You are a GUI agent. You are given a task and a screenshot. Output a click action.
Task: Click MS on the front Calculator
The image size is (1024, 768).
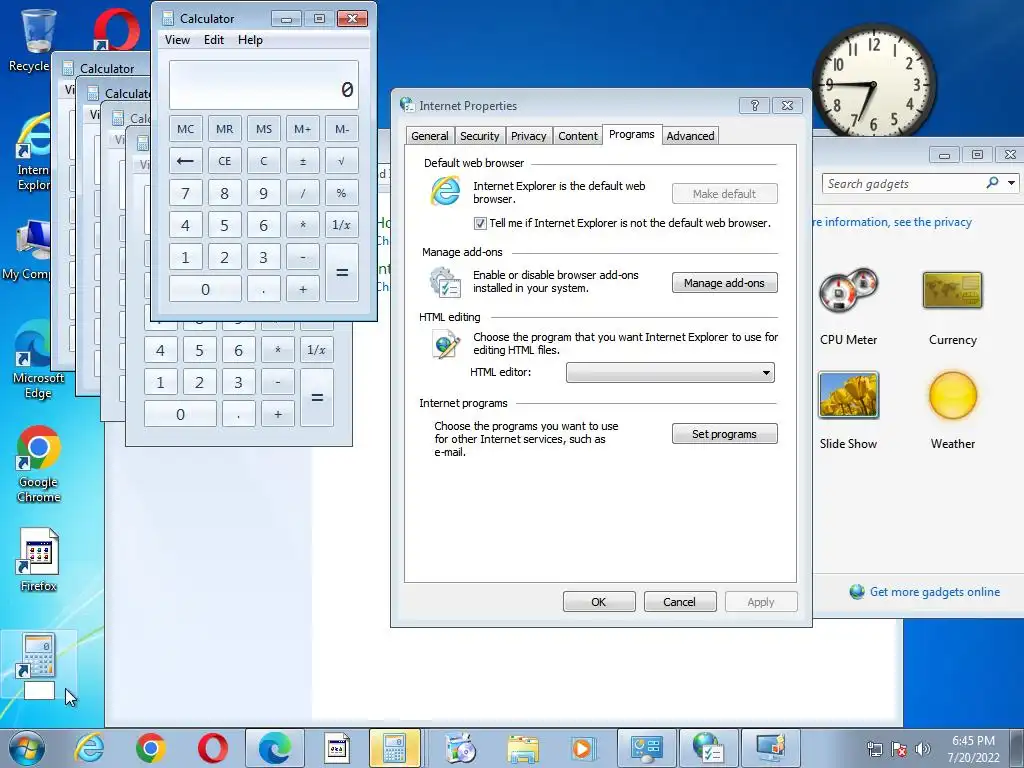tap(263, 129)
